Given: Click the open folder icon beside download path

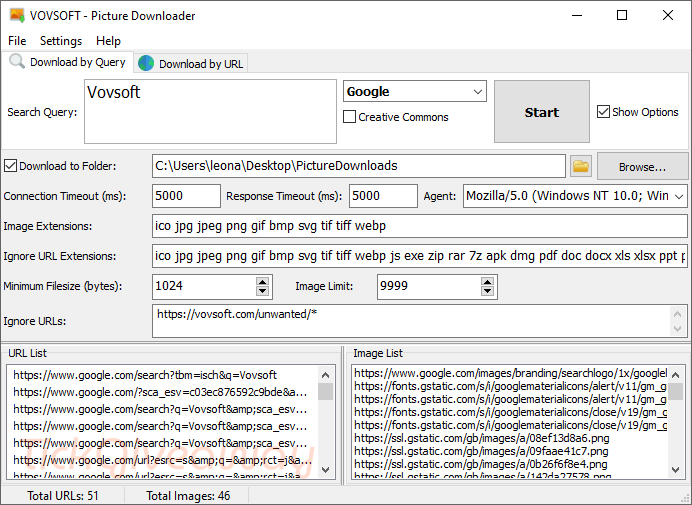Looking at the screenshot, I should click(581, 166).
